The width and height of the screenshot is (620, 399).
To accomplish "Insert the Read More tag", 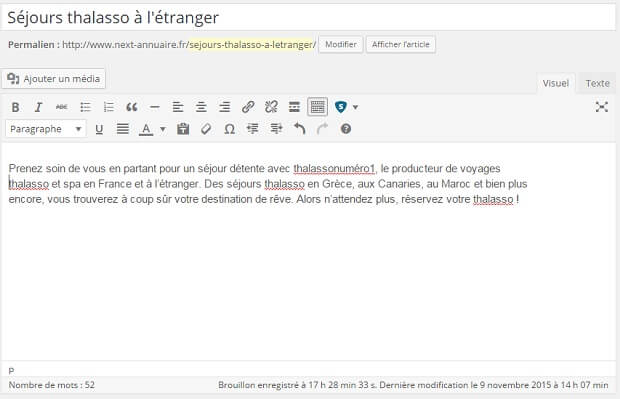I will pos(294,107).
